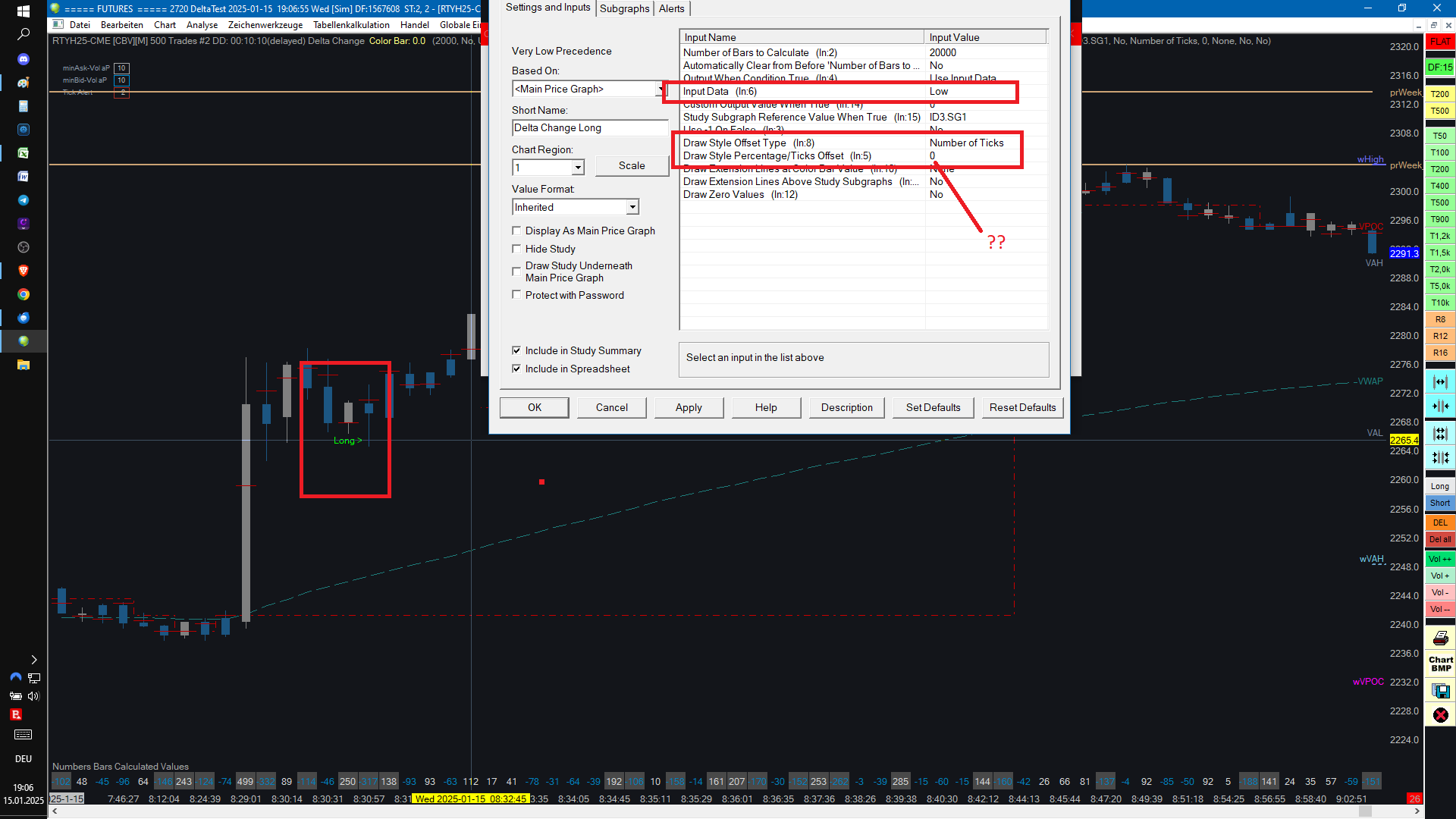
Task: Click the print chart icon
Action: tap(1440, 638)
